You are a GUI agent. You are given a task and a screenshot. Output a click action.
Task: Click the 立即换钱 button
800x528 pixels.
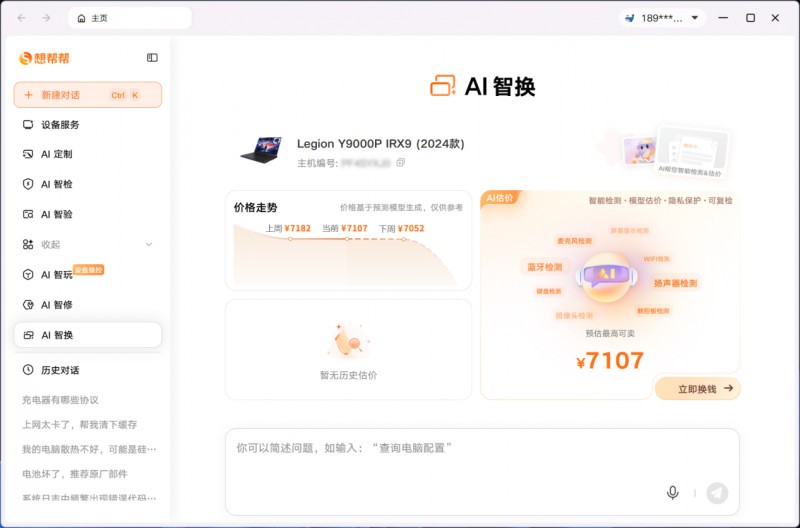click(697, 389)
